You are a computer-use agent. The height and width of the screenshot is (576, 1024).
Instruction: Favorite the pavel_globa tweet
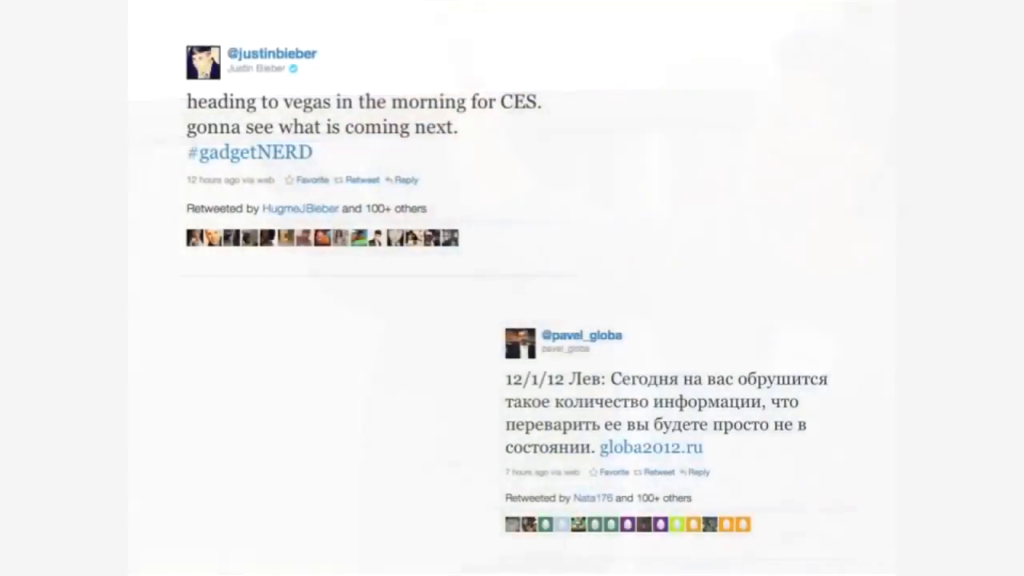click(x=609, y=472)
